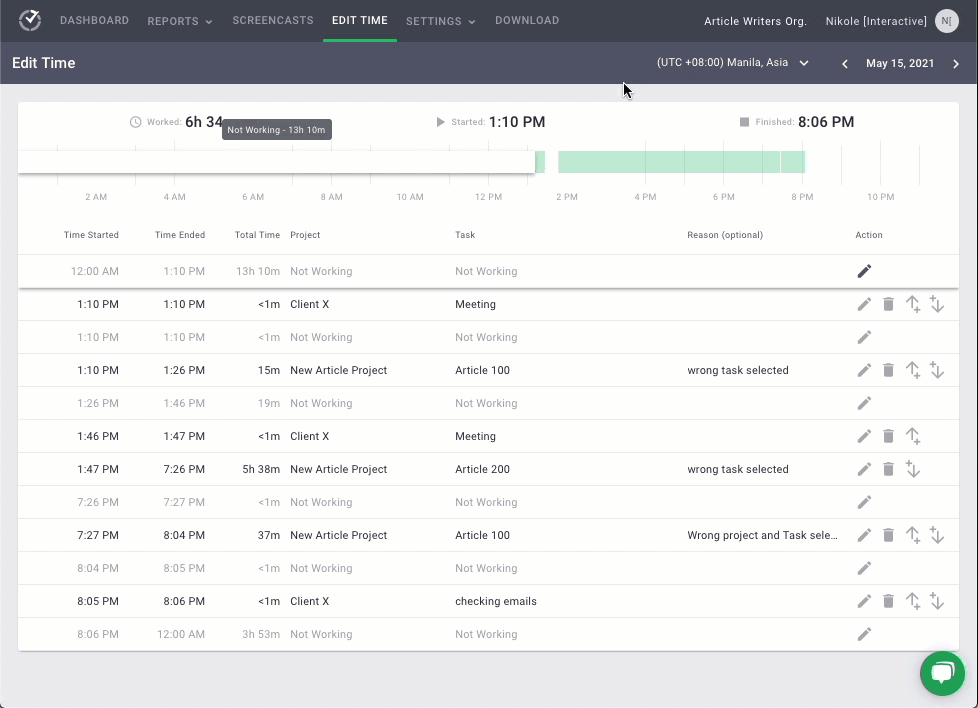Edit the 3h 53m Not Working entry
This screenshot has width=978, height=708.
[x=864, y=635]
